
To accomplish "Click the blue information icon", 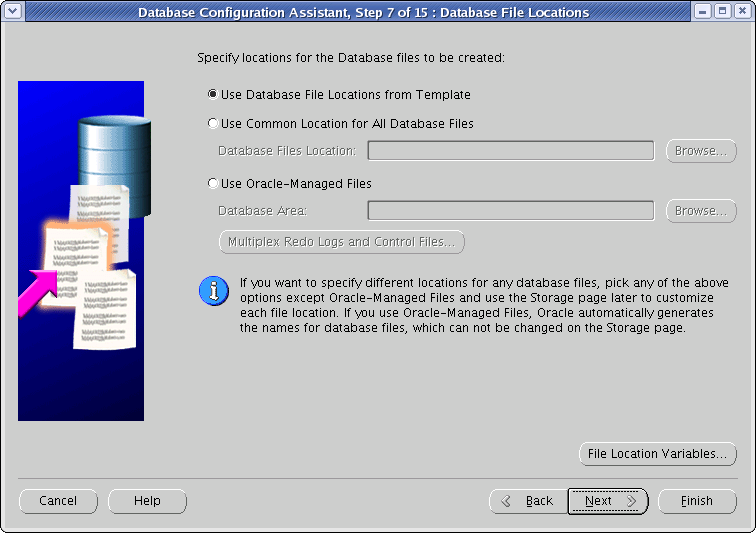I will [214, 291].
